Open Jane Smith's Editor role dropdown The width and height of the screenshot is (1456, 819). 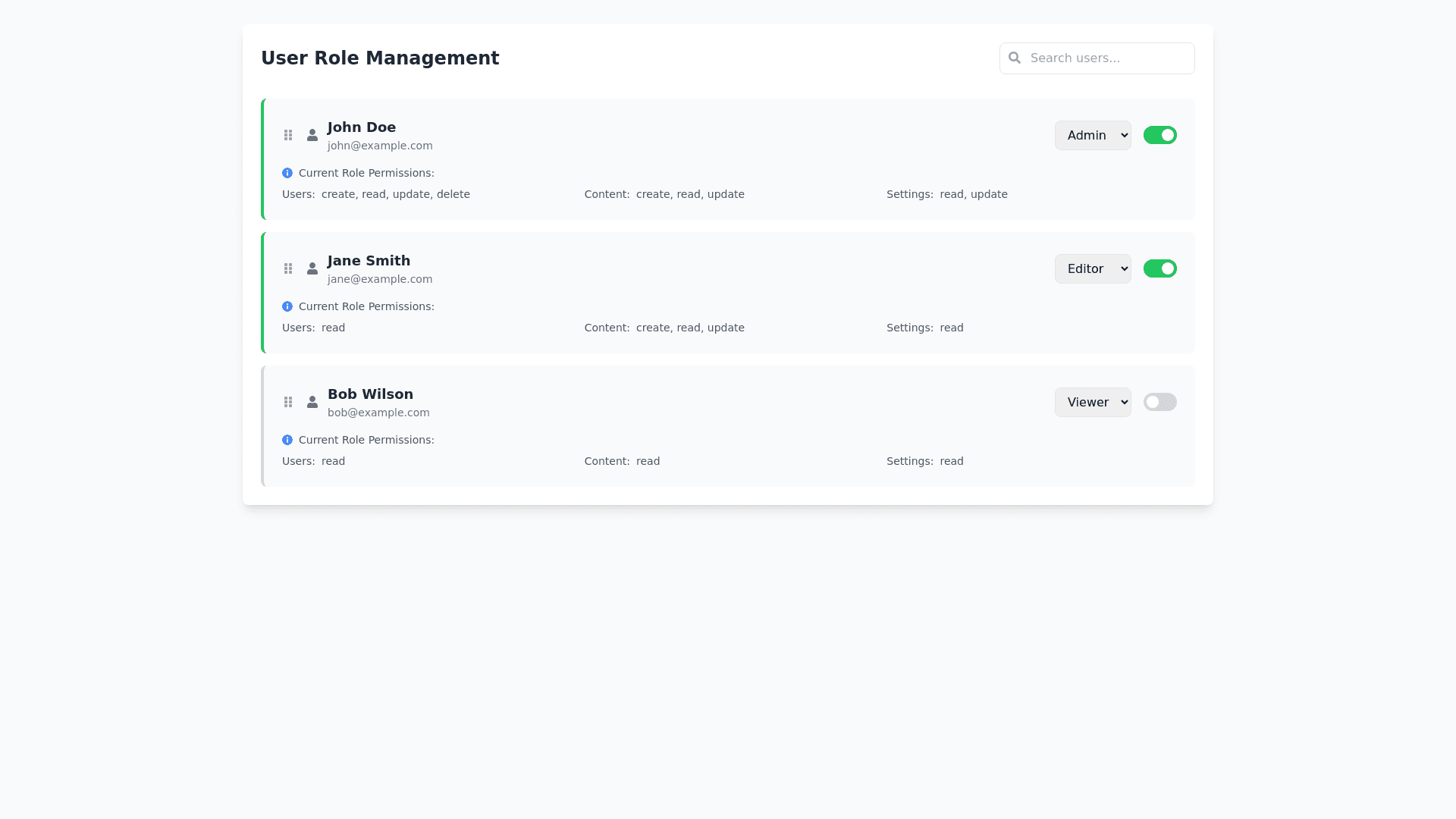(1092, 268)
